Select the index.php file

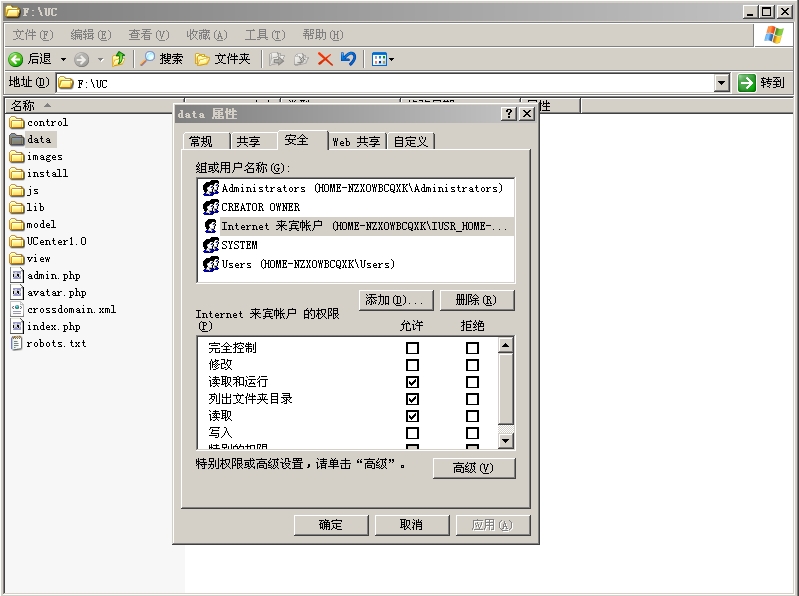45,327
